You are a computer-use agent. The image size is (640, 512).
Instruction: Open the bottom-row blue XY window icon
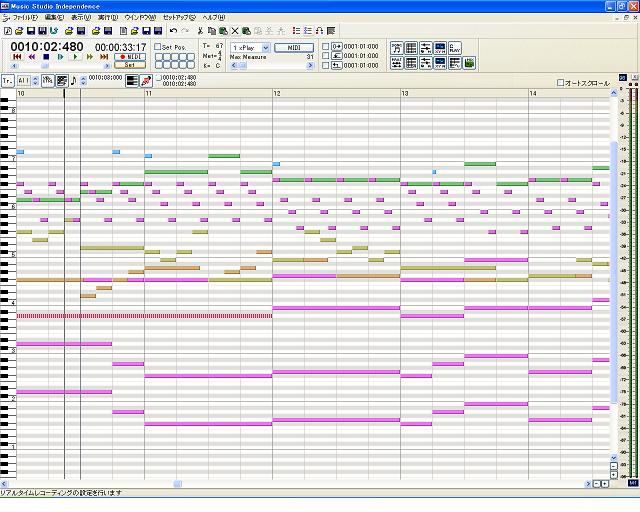click(x=440, y=63)
